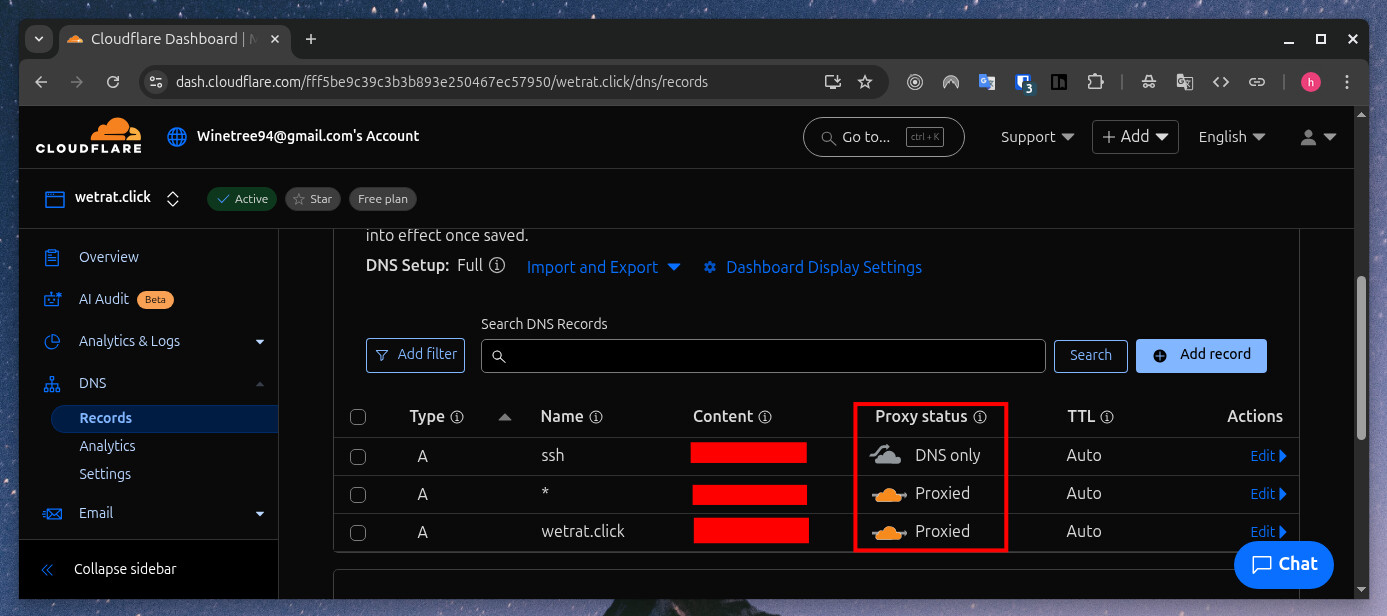Open the Add dropdown menu
Screen dimensions: 1387x616
pos(1135,137)
